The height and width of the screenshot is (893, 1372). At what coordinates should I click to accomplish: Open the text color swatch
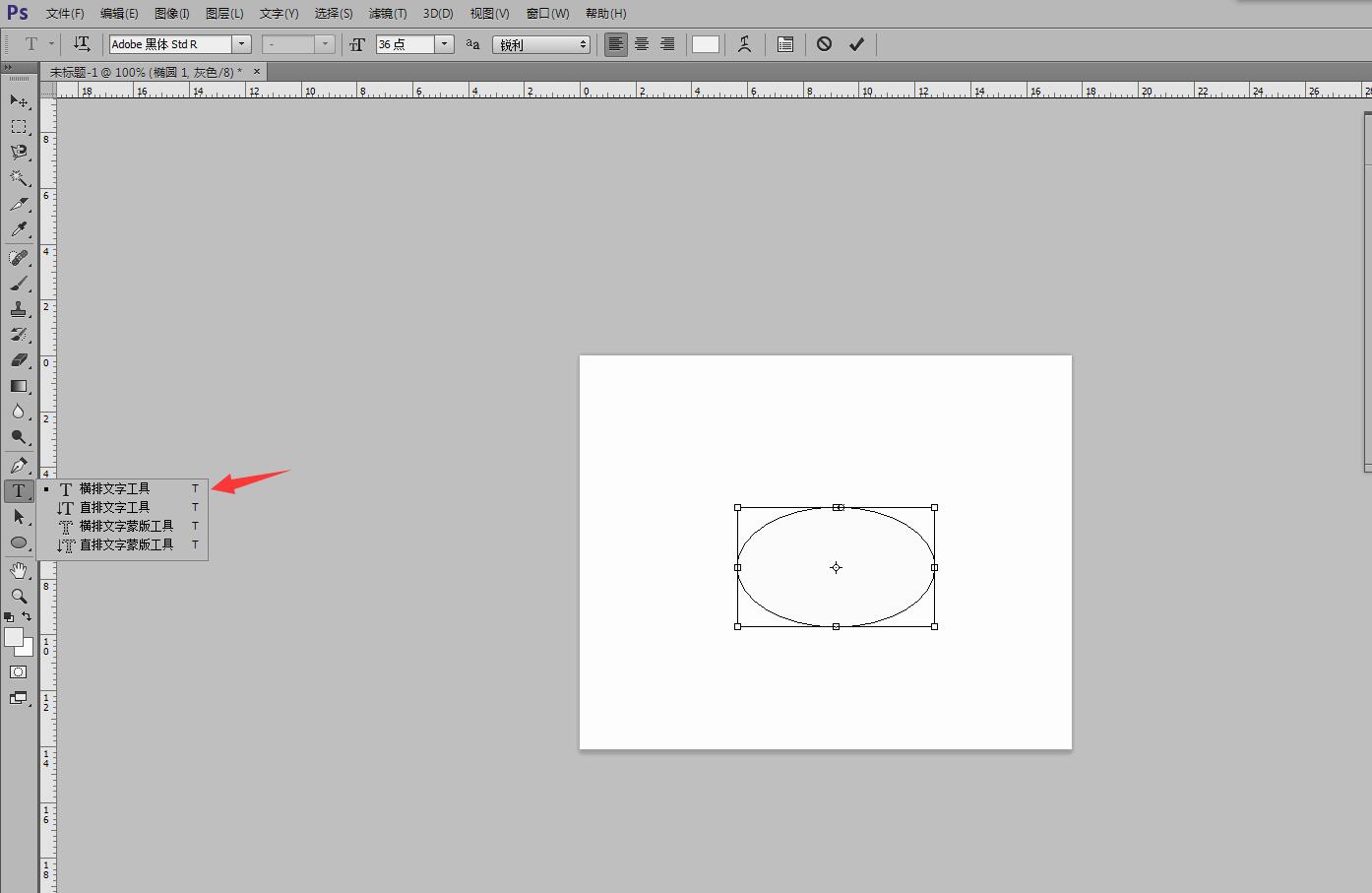click(706, 44)
